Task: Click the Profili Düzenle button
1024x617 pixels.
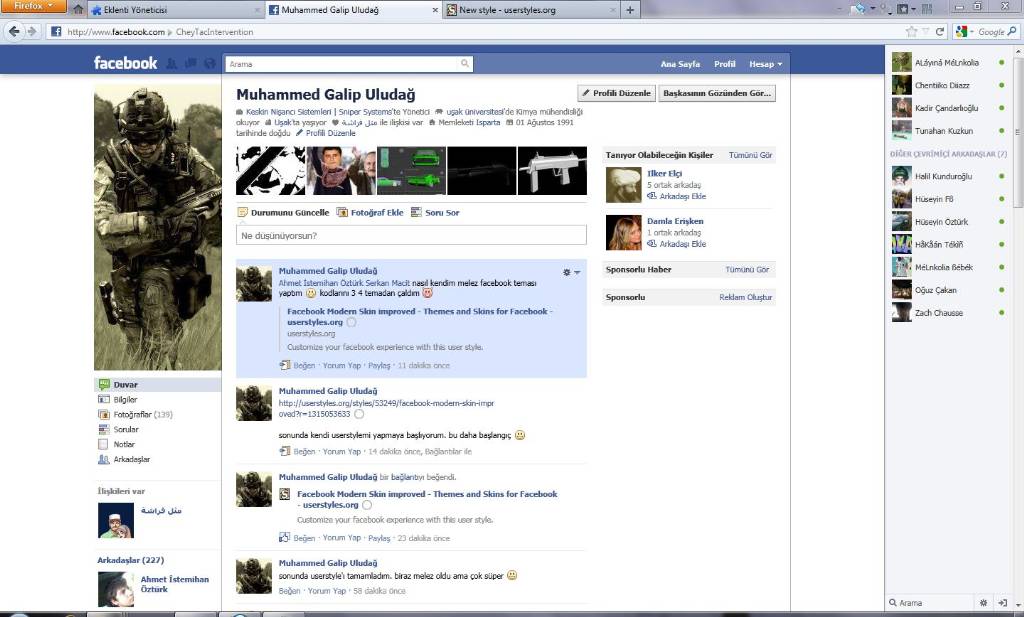Action: (616, 93)
